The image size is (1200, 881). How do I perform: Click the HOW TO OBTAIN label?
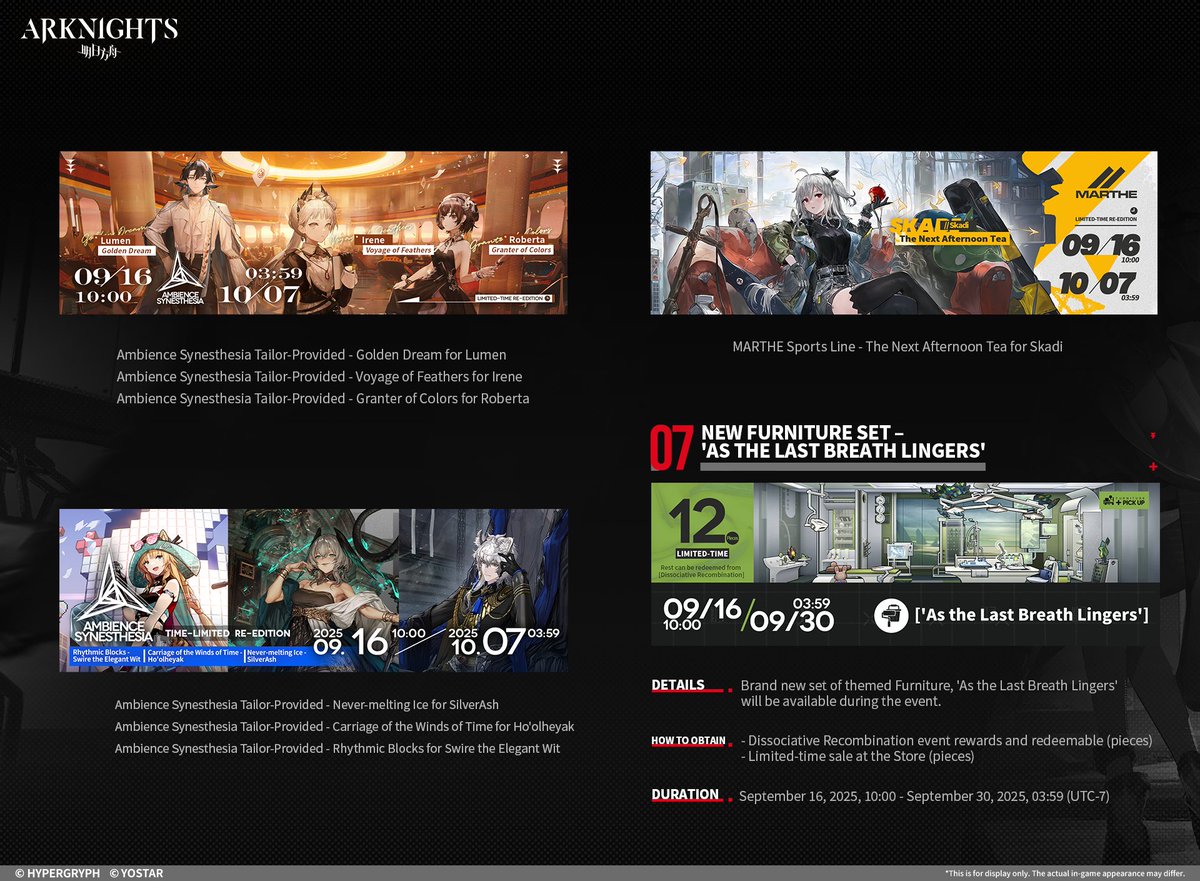tap(688, 740)
